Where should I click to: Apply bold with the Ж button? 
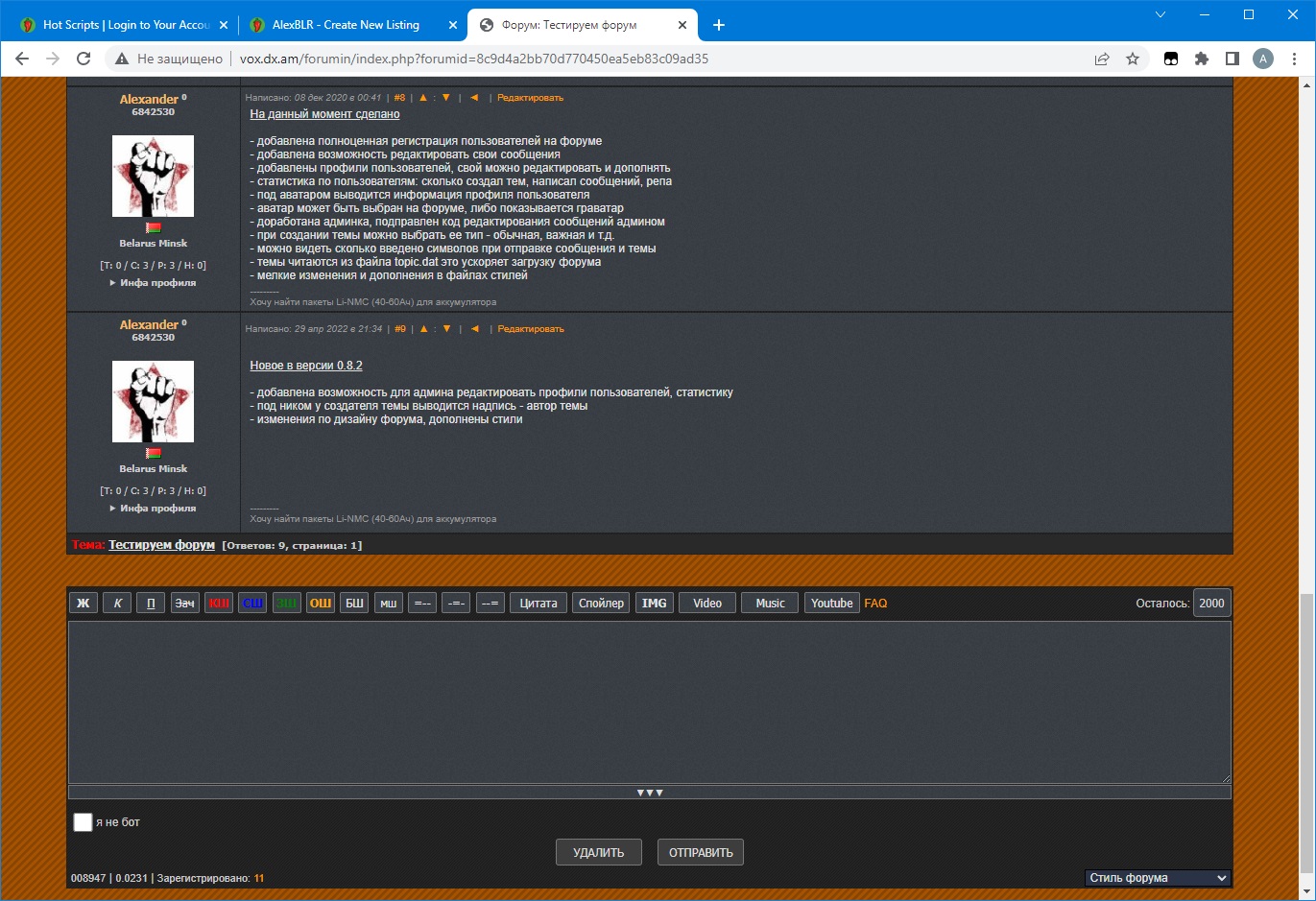pyautogui.click(x=84, y=604)
